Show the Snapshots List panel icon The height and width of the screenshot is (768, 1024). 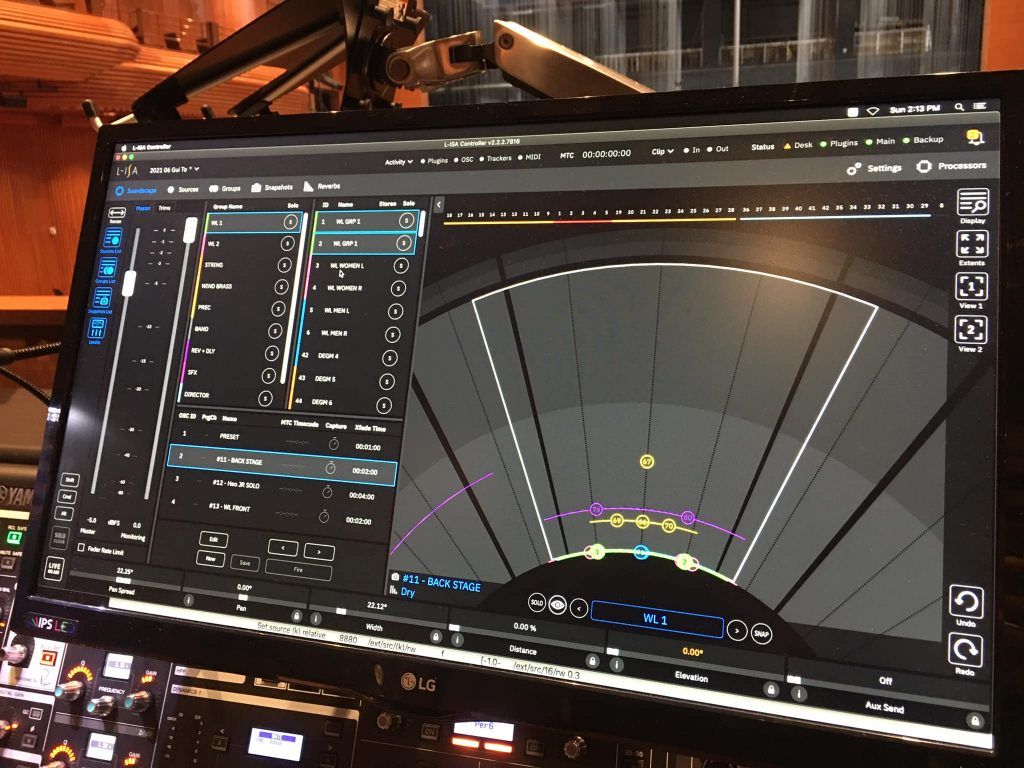(101, 298)
